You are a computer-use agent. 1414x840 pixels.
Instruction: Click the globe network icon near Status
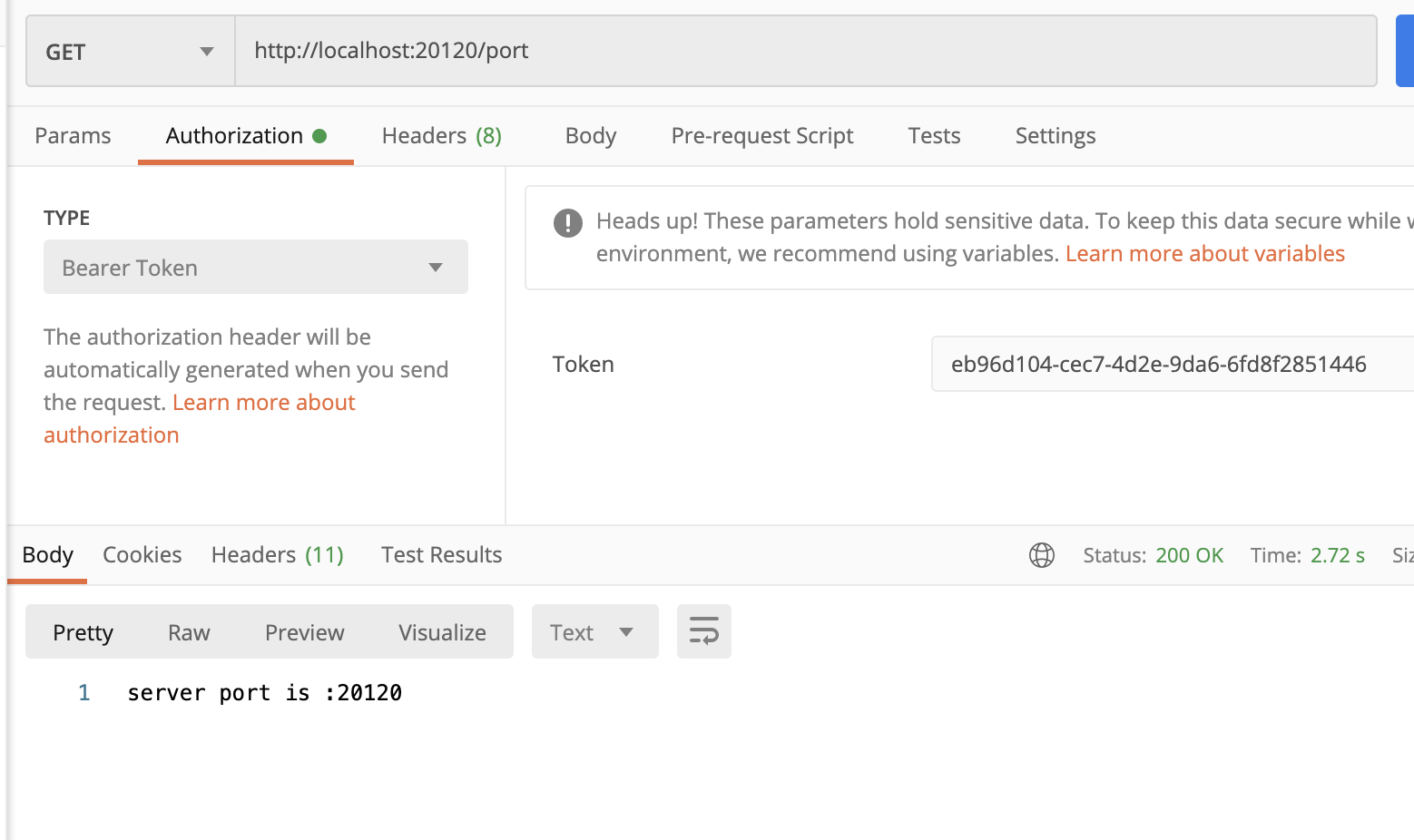(1042, 554)
